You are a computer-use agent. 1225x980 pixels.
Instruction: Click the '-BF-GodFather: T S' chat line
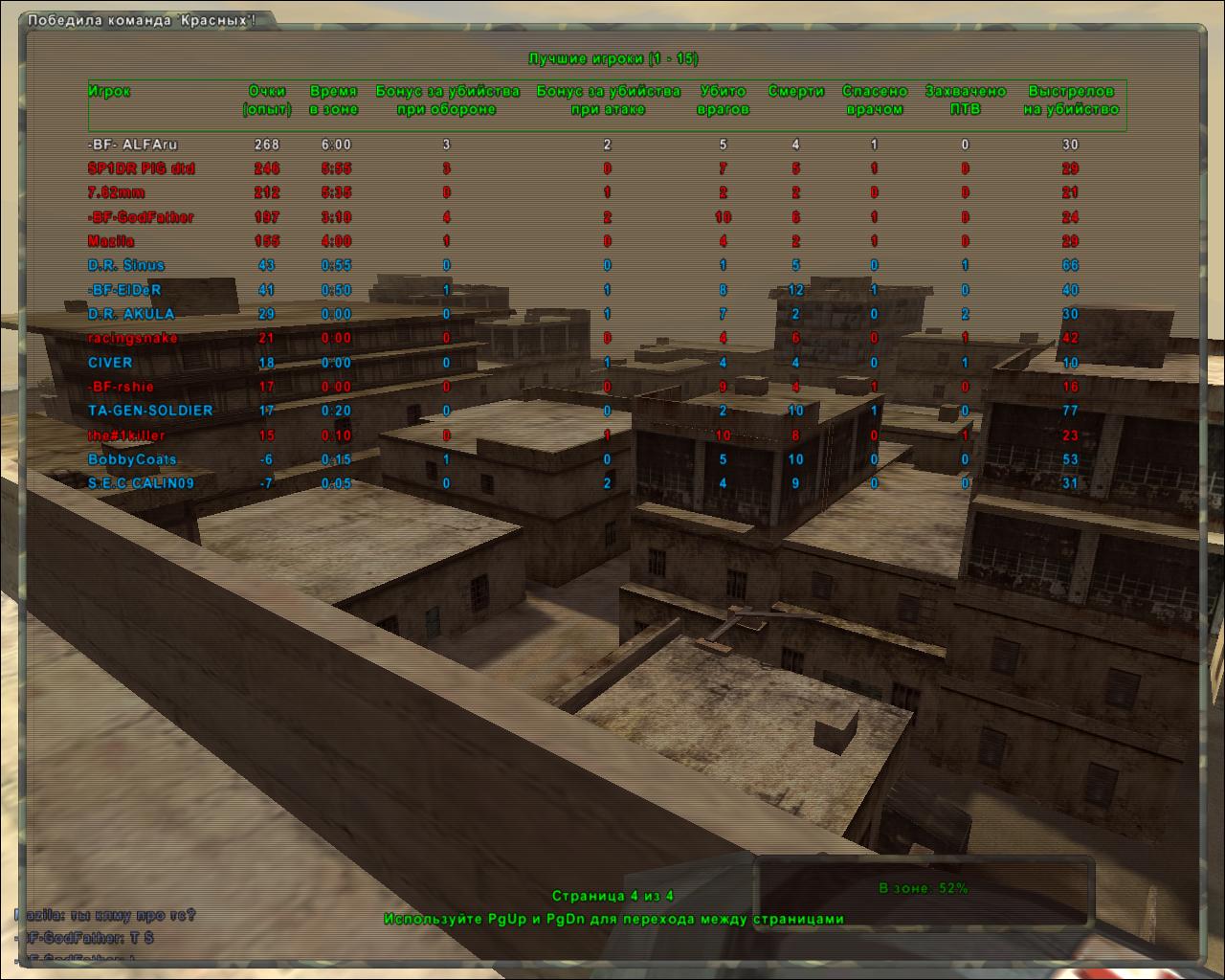click(x=85, y=938)
